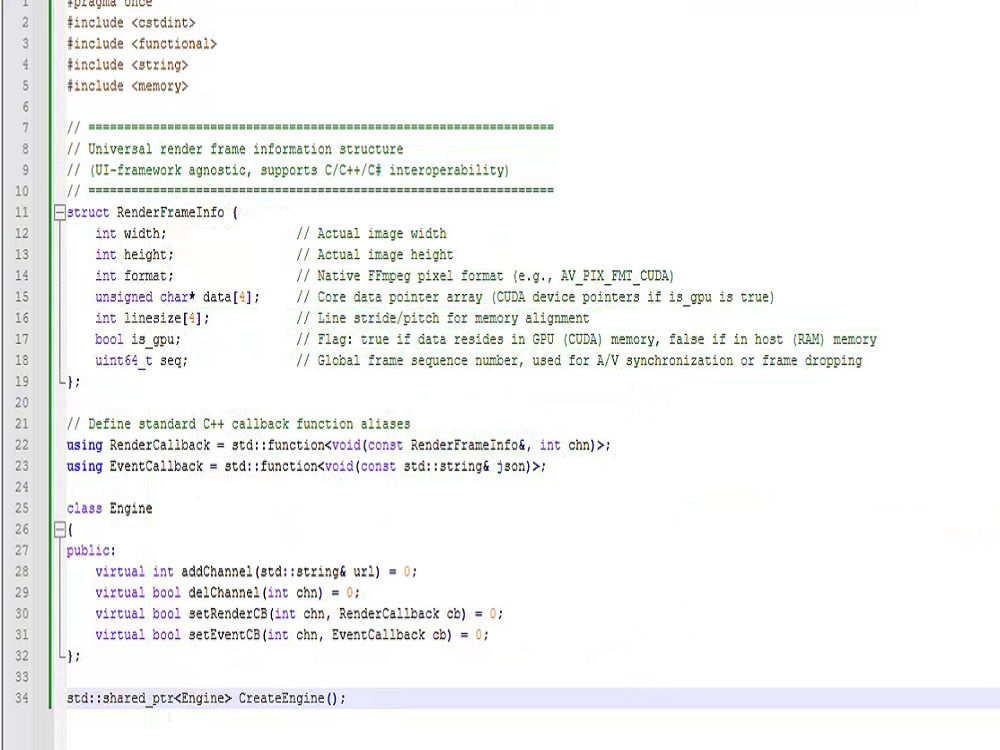Click the "Line stride/pitch for memory alignment" comment
Image resolution: width=1000 pixels, height=750 pixels.
(443, 318)
